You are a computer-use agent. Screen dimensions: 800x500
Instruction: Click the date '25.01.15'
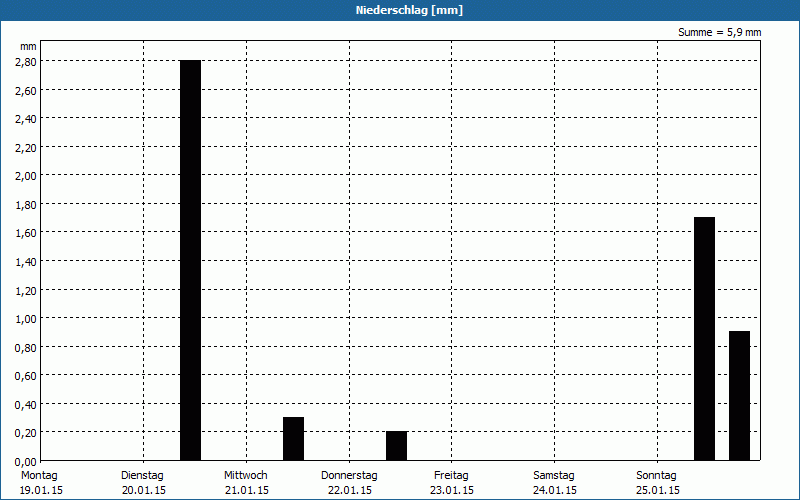(658, 491)
